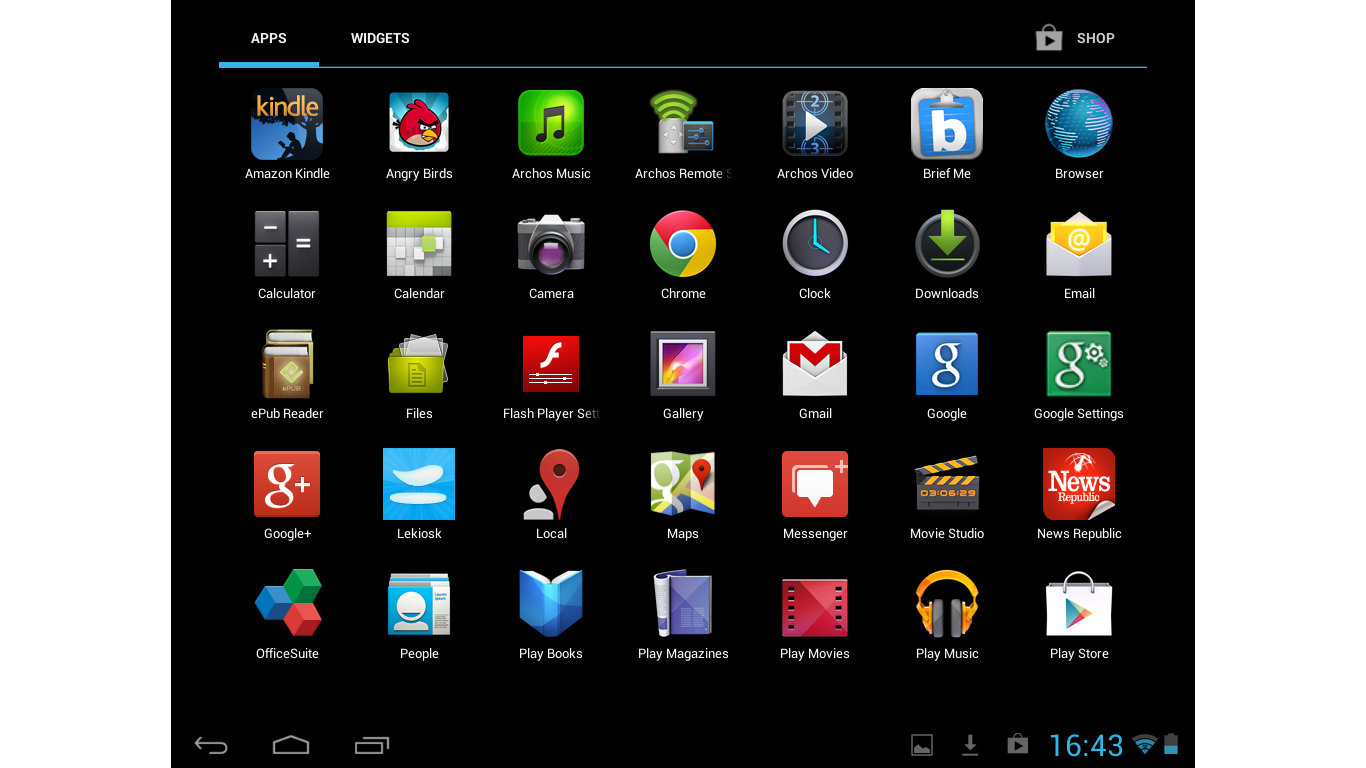Launch the Archos Remote app
The image size is (1366, 768).
pyautogui.click(x=683, y=124)
